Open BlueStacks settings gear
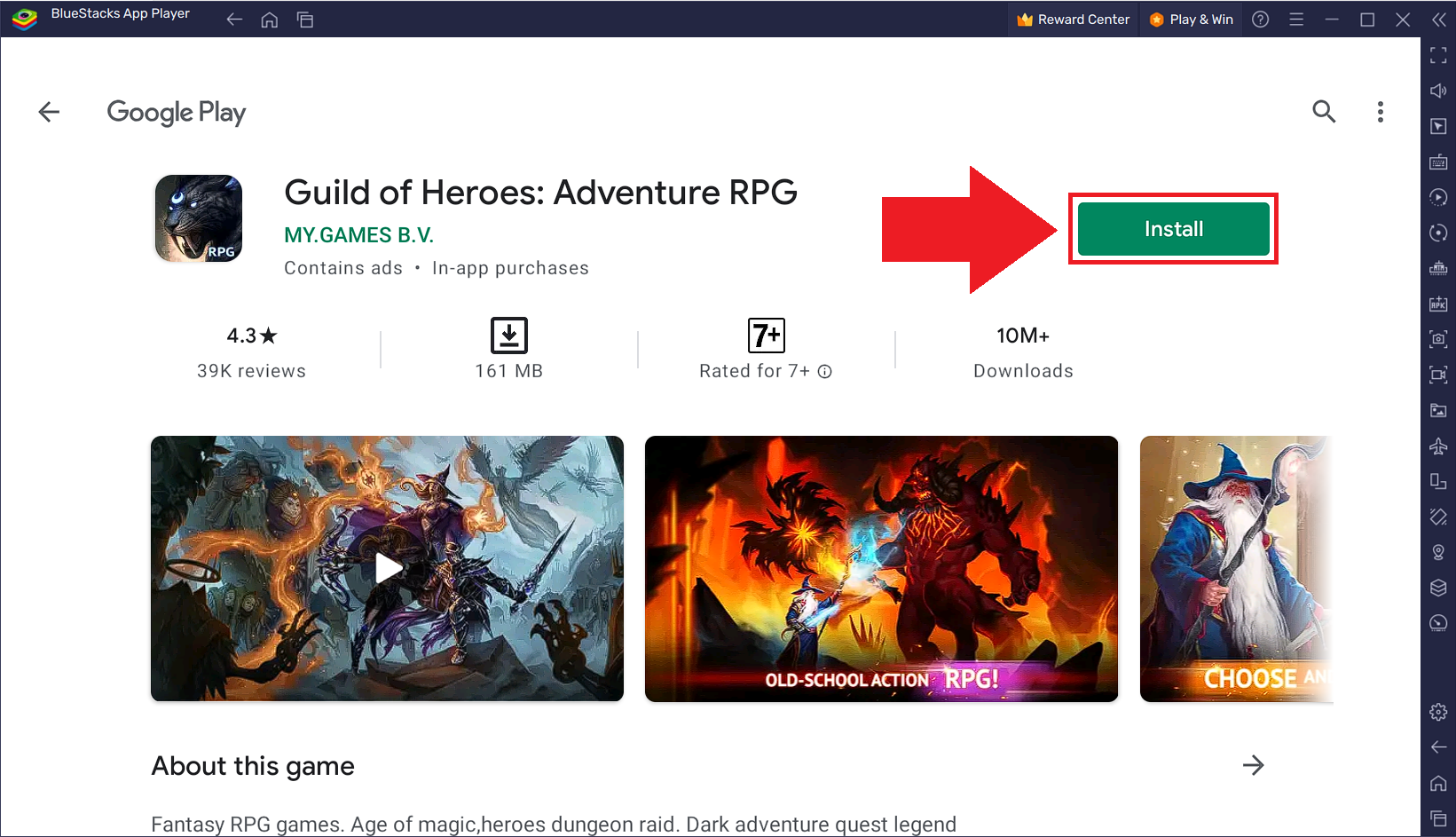Screen dimensions: 1456x837 [x=1438, y=712]
